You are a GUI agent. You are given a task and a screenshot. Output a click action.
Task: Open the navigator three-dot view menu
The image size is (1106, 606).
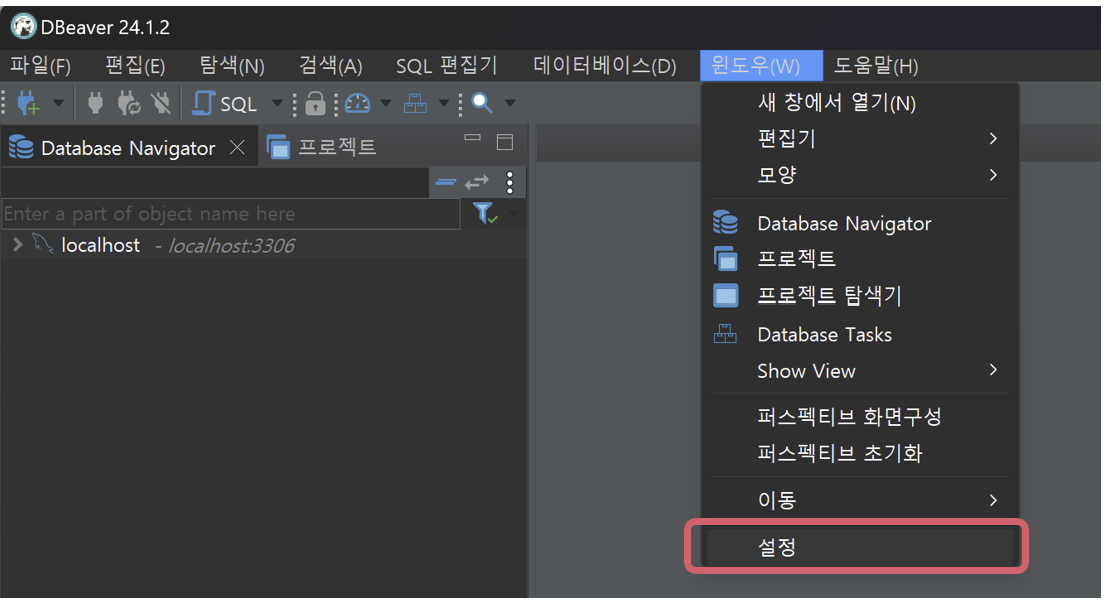[x=510, y=183]
